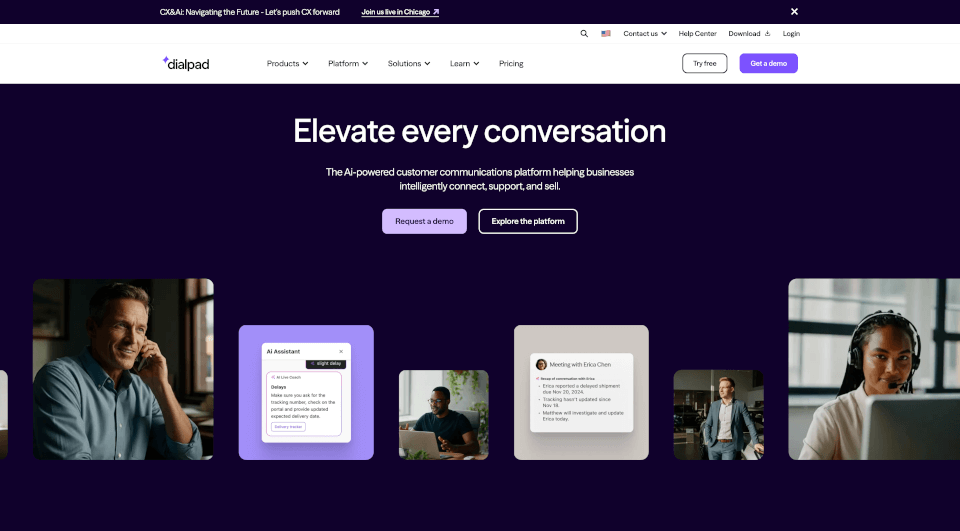Expand the Products menu
Viewport: 960px width, 531px height.
pyautogui.click(x=287, y=64)
